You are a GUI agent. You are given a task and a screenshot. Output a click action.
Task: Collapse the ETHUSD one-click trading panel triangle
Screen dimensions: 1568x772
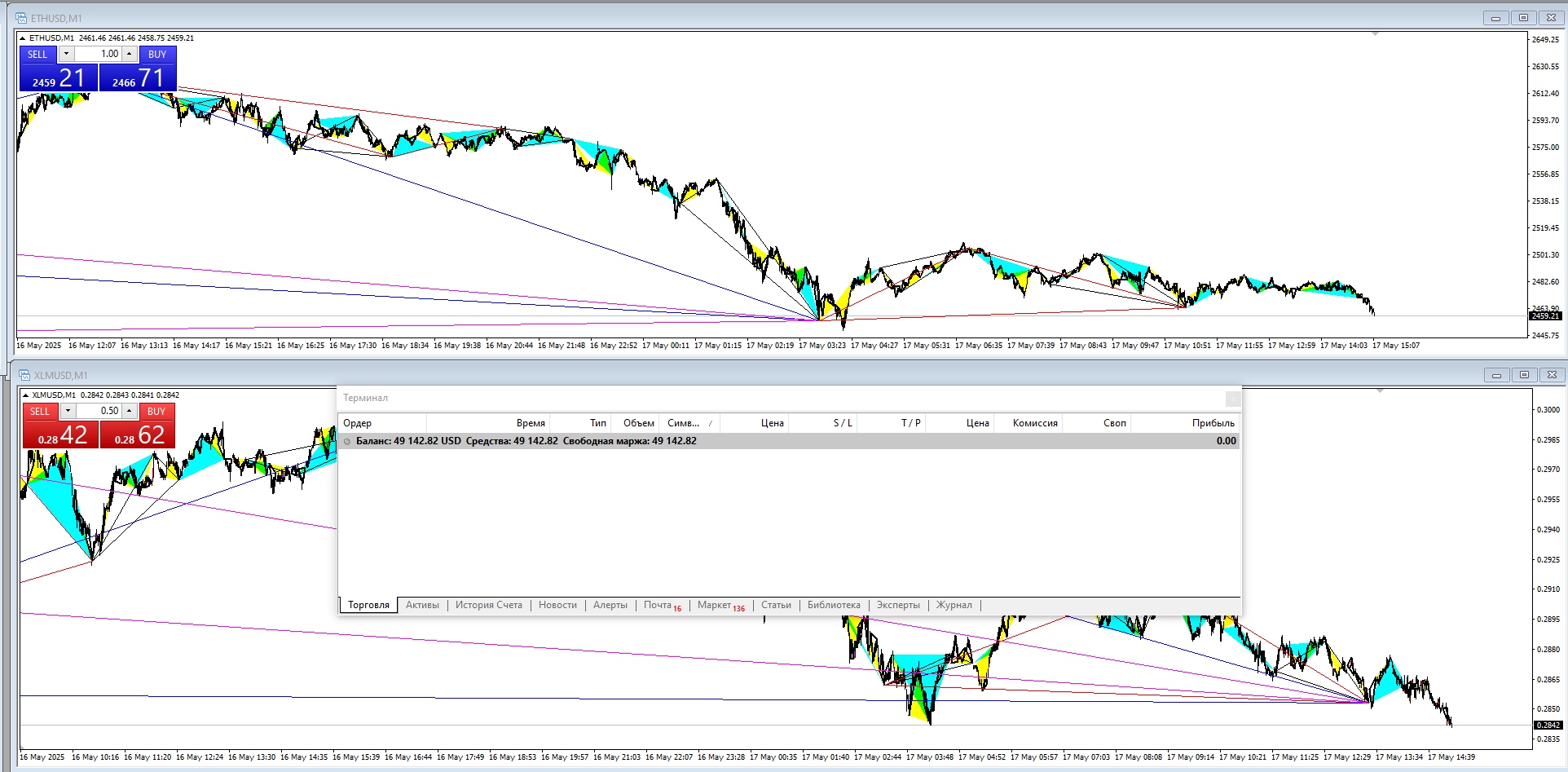tap(23, 38)
